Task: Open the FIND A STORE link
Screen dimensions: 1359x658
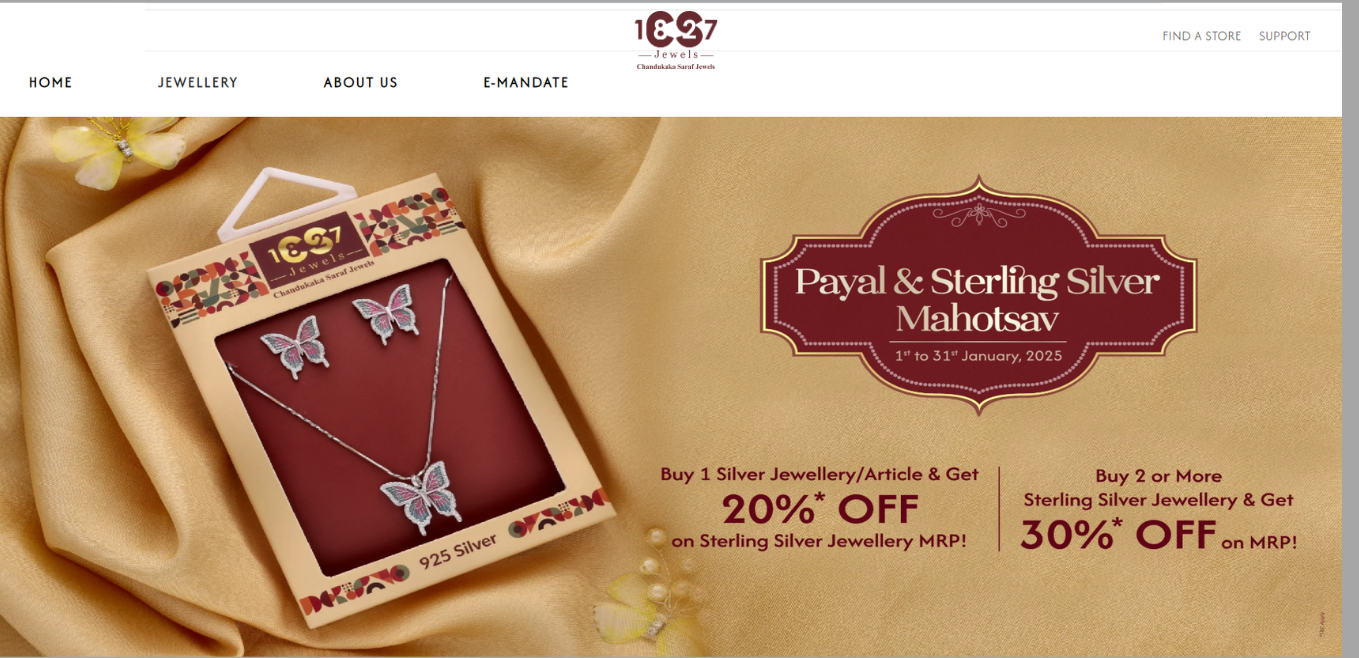Action: click(1201, 36)
